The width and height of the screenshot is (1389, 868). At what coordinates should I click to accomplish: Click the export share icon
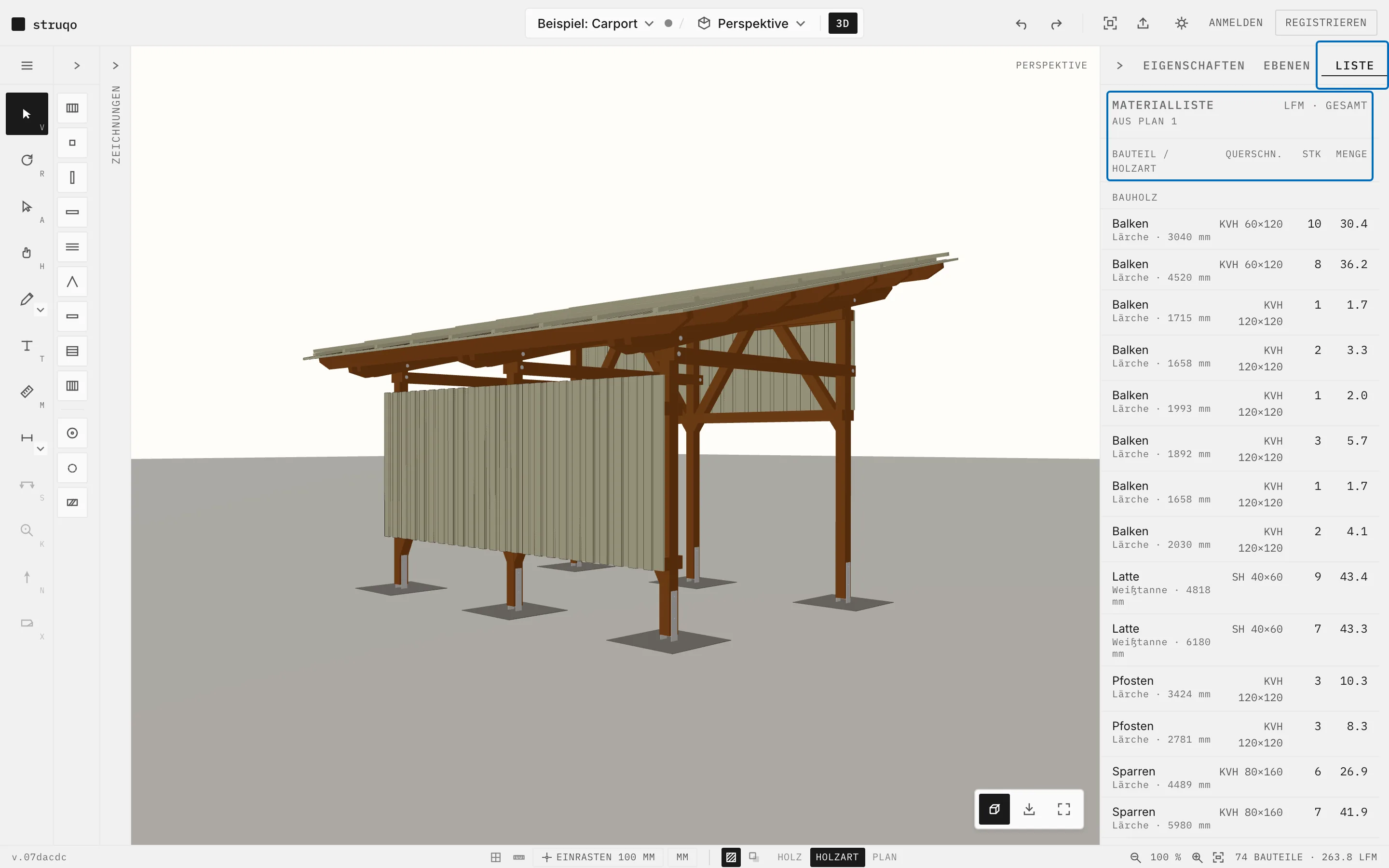[x=1143, y=23]
